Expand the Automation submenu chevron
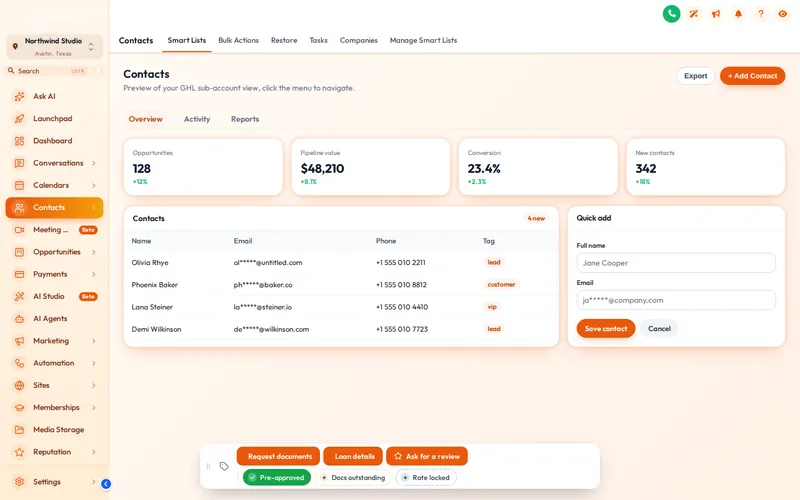Screen dimensions: 800x500 (x=94, y=363)
